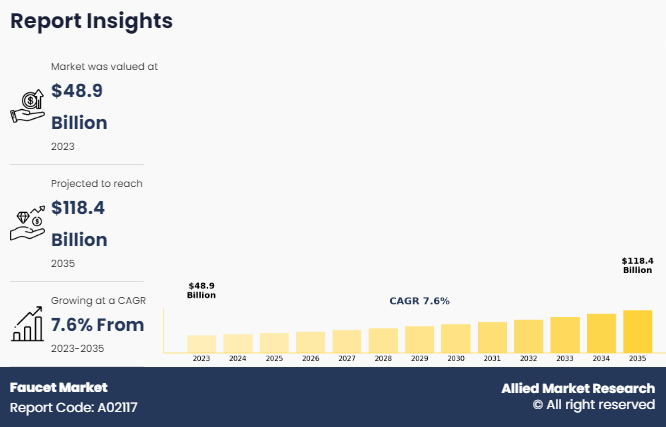The width and height of the screenshot is (666, 427).
Task: Click the $118.4 Billion label above chart
Action: coord(637,265)
